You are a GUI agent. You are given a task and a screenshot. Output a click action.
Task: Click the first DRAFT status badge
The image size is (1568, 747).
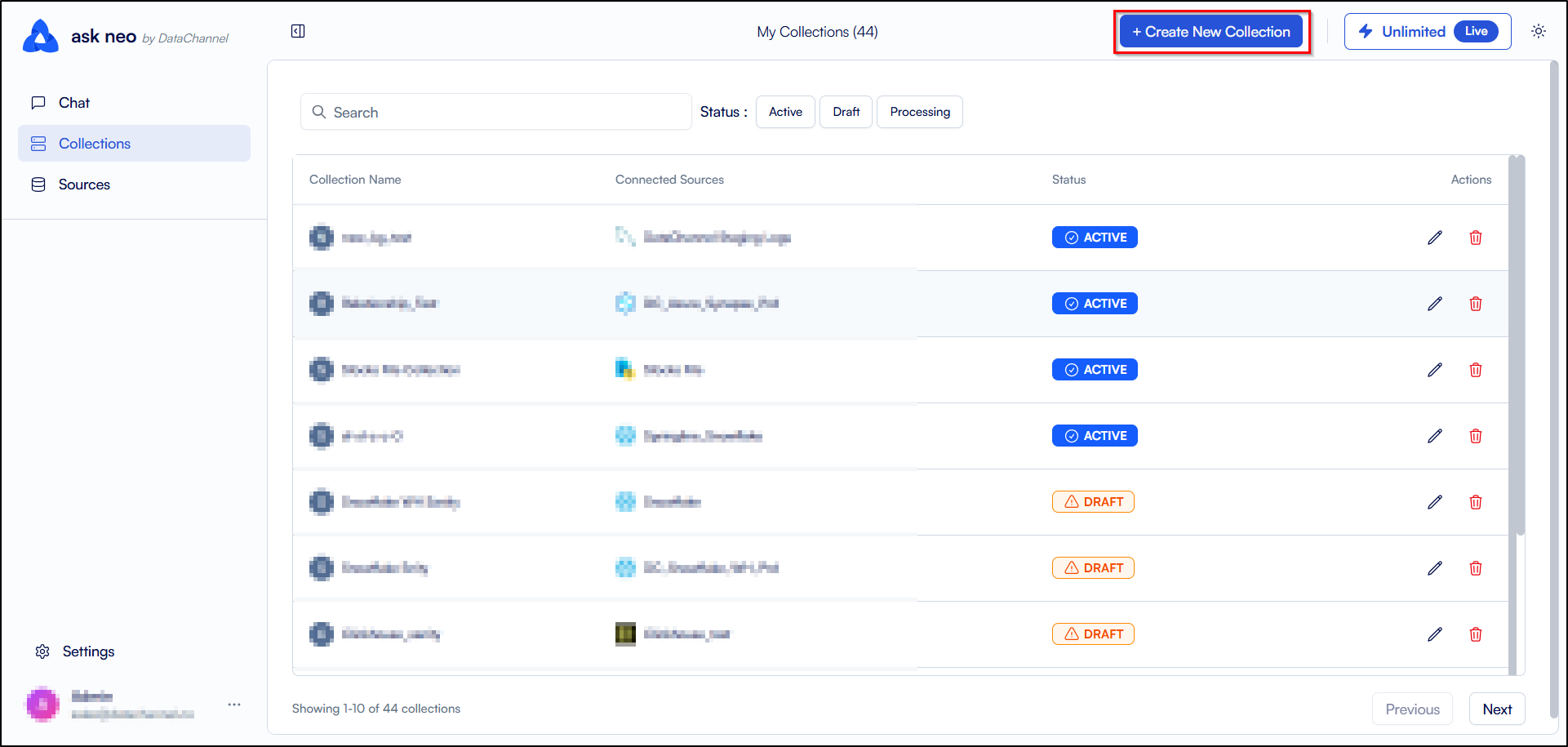pyautogui.click(x=1093, y=502)
